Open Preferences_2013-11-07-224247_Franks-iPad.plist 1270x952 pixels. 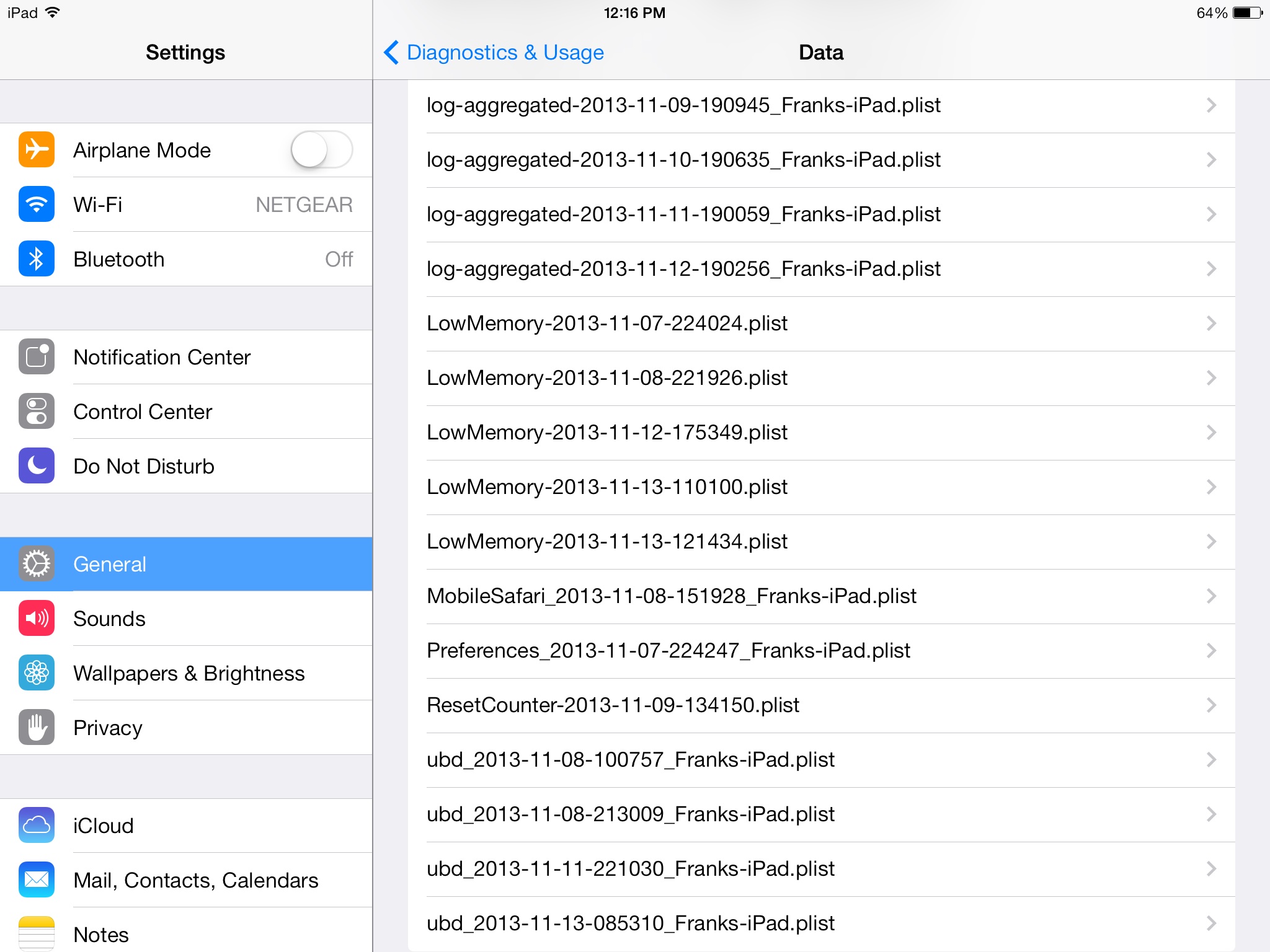click(821, 651)
